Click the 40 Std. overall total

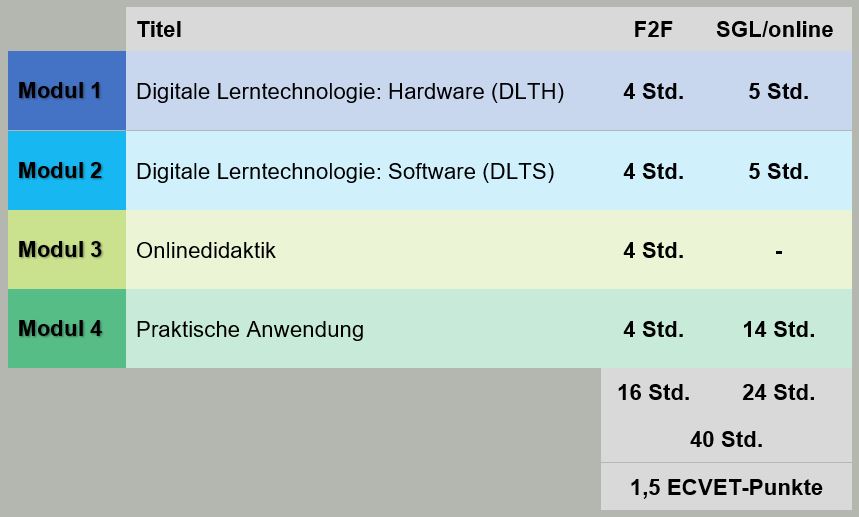click(726, 439)
